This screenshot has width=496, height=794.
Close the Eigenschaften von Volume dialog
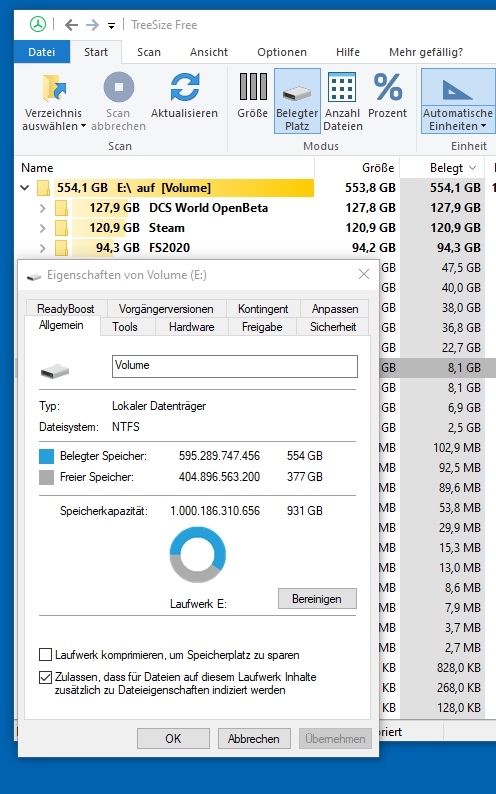[x=364, y=274]
